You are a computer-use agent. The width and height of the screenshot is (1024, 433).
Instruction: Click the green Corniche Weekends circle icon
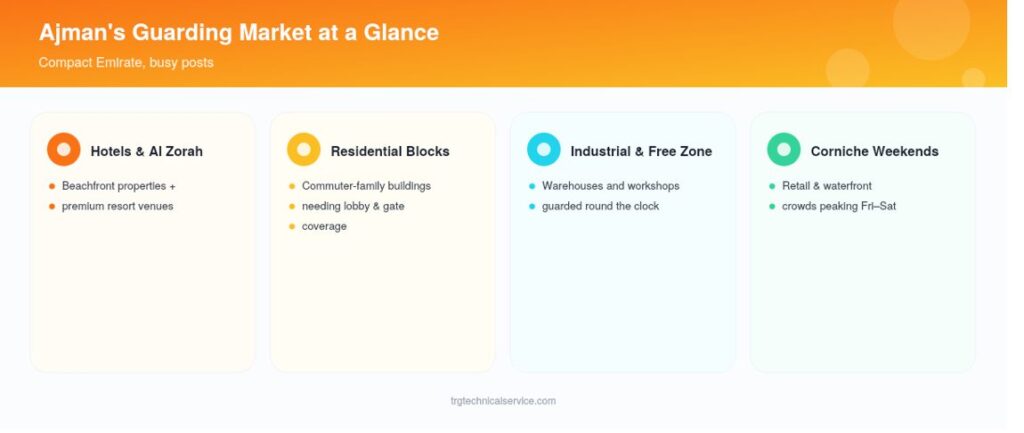(784, 150)
